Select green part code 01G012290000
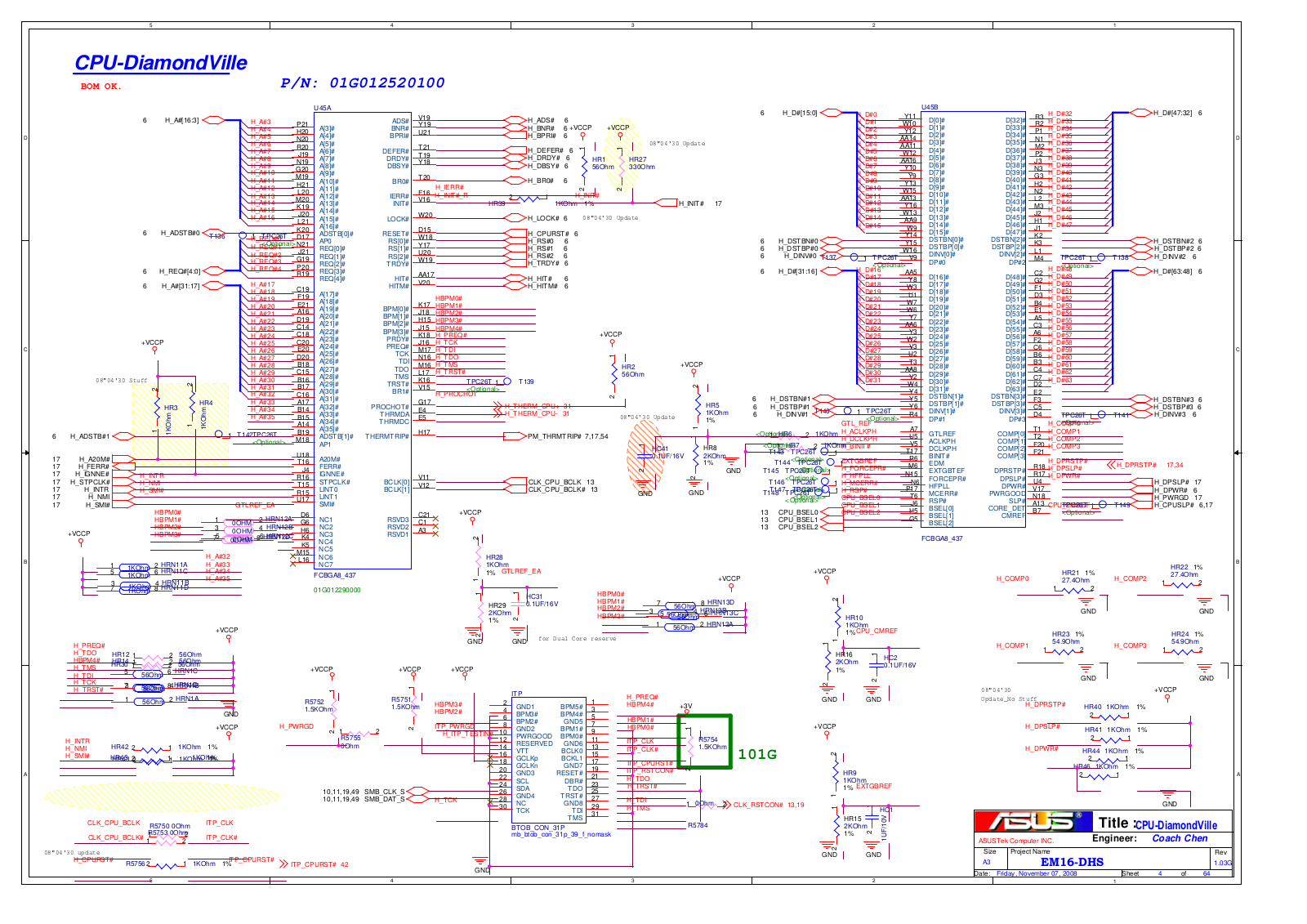 337,590
